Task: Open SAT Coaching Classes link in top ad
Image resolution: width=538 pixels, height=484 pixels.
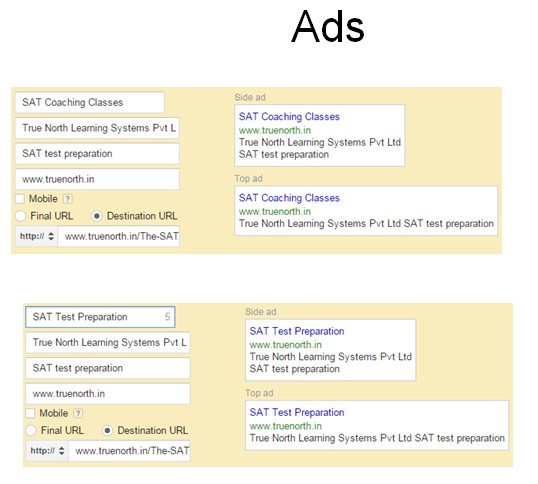Action: click(289, 198)
